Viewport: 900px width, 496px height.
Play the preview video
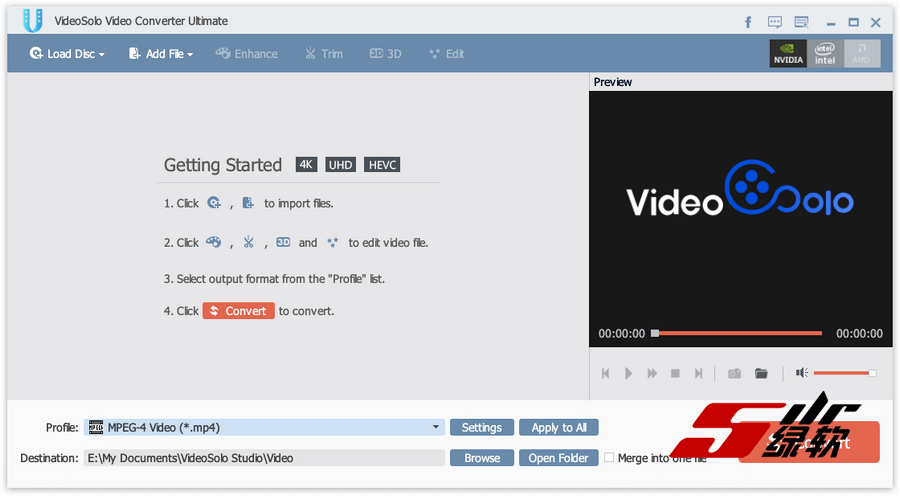[x=629, y=374]
